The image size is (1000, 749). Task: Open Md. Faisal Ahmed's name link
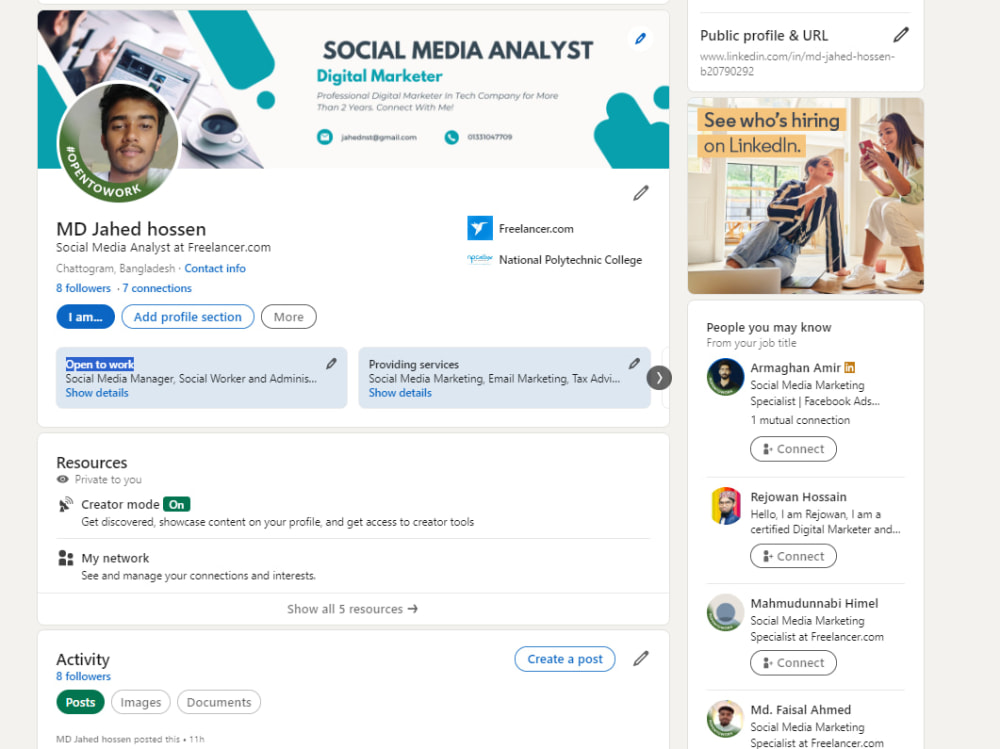[x=800, y=710]
